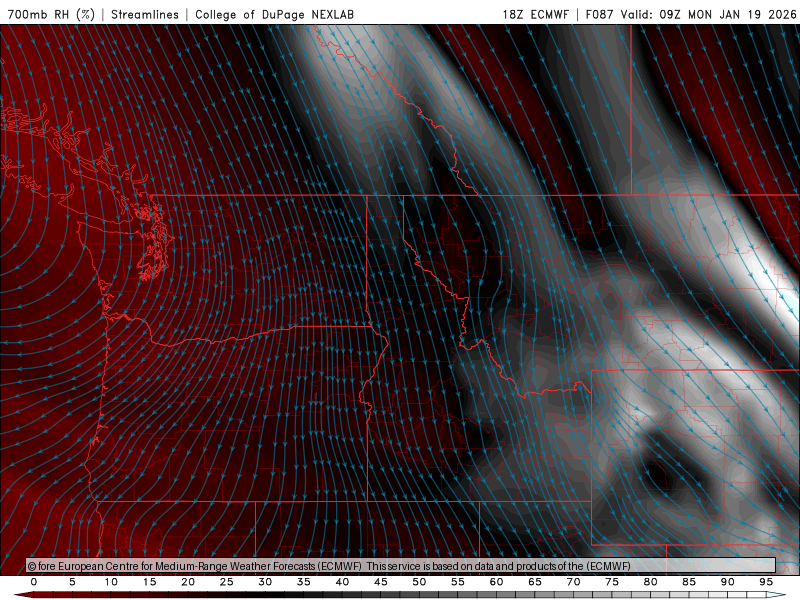
Task: Click the "40" colorbar scale label
Action: point(342,582)
